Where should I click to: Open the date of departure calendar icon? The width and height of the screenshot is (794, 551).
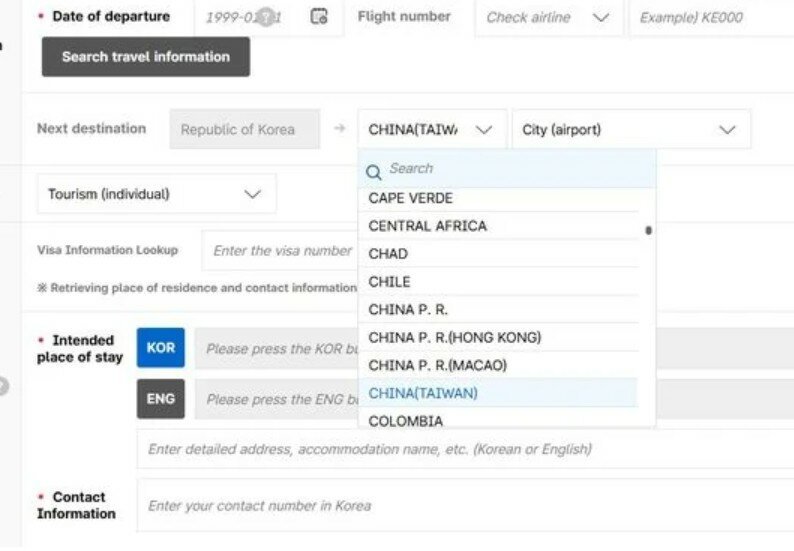click(319, 16)
